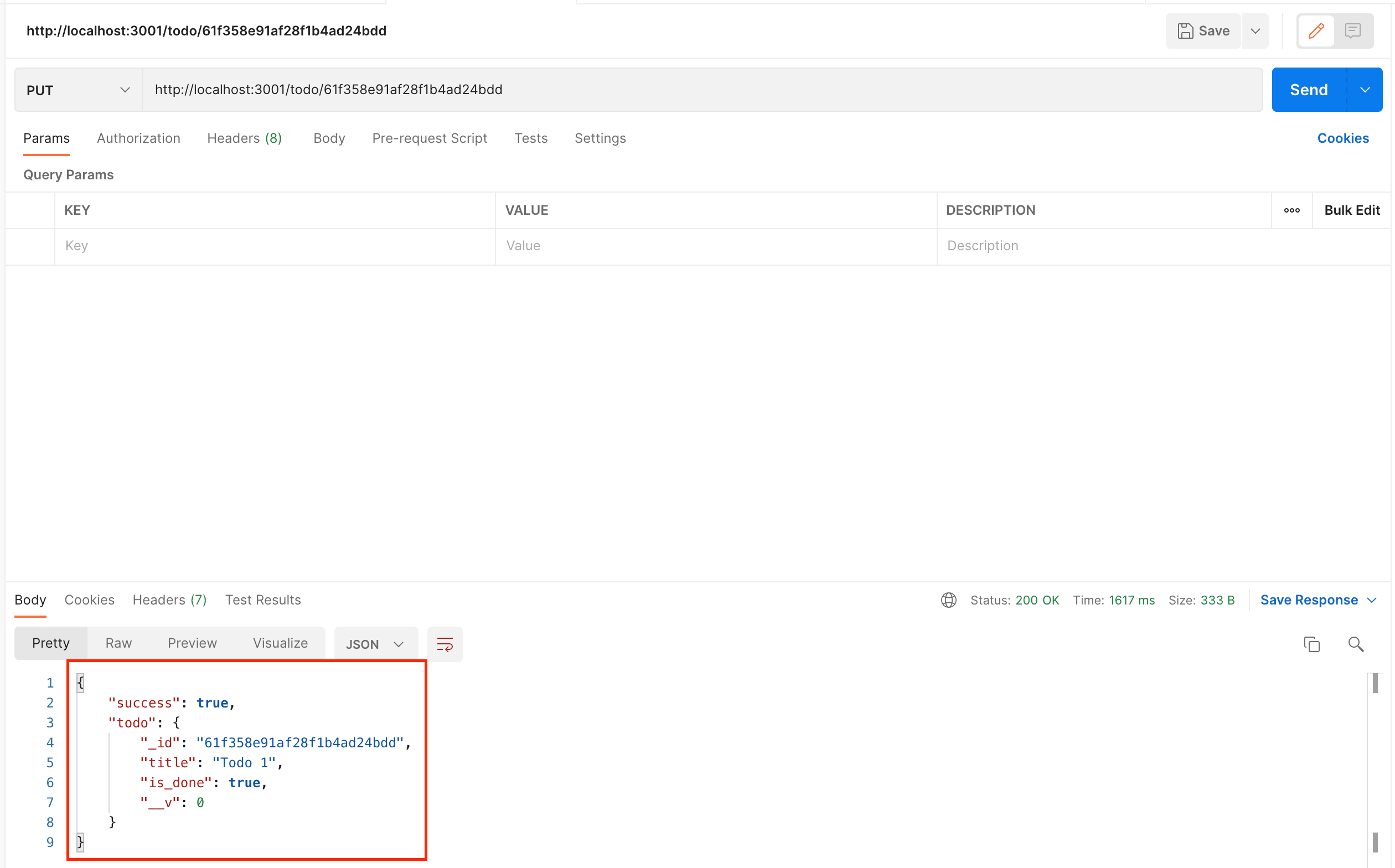This screenshot has height=868, width=1395.
Task: Switch to the Authorization tab
Action: [x=138, y=138]
